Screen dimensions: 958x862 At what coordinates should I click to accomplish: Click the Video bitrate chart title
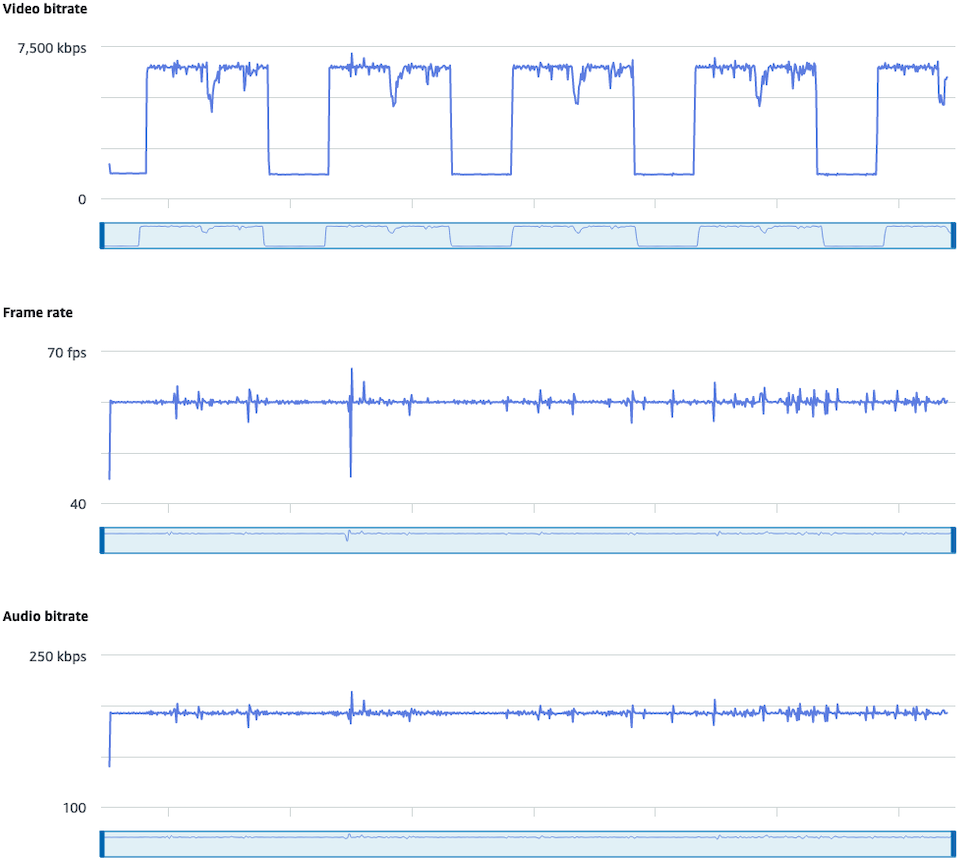(x=44, y=9)
